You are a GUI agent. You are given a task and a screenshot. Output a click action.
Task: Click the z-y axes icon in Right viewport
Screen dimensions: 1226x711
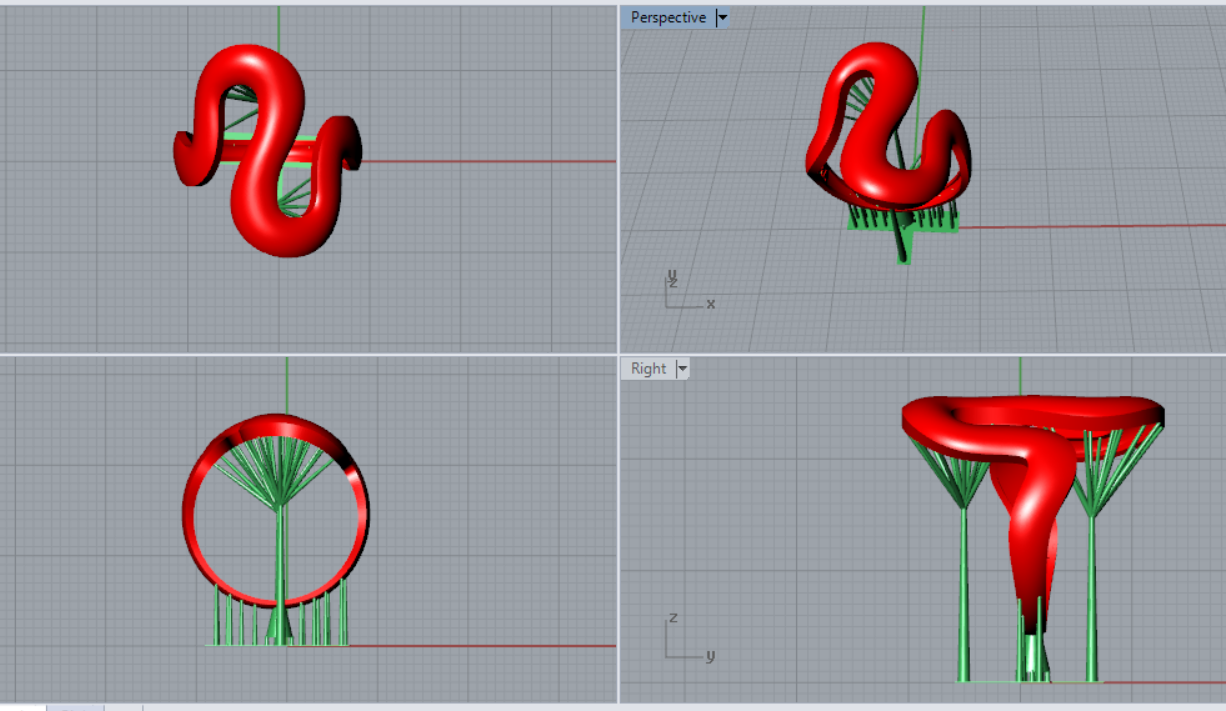(x=684, y=638)
